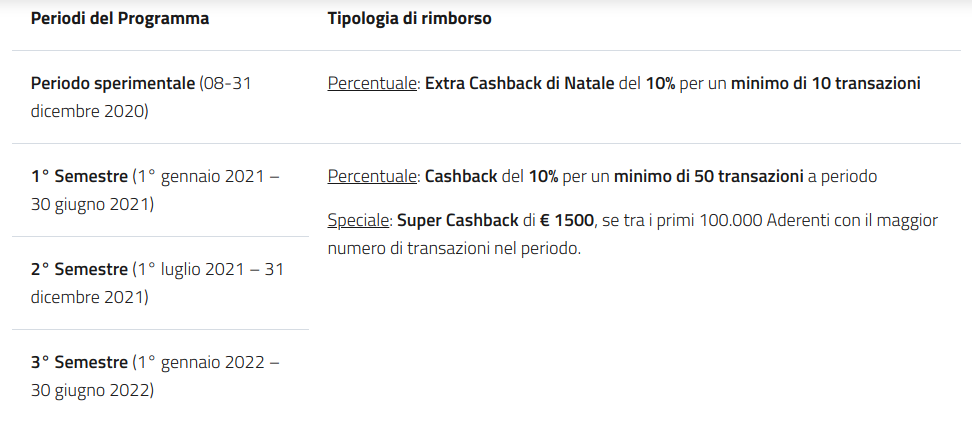Click 'numero di transazioni nel periodo' text
Viewport: 972px width, 421px height.
pos(452,247)
